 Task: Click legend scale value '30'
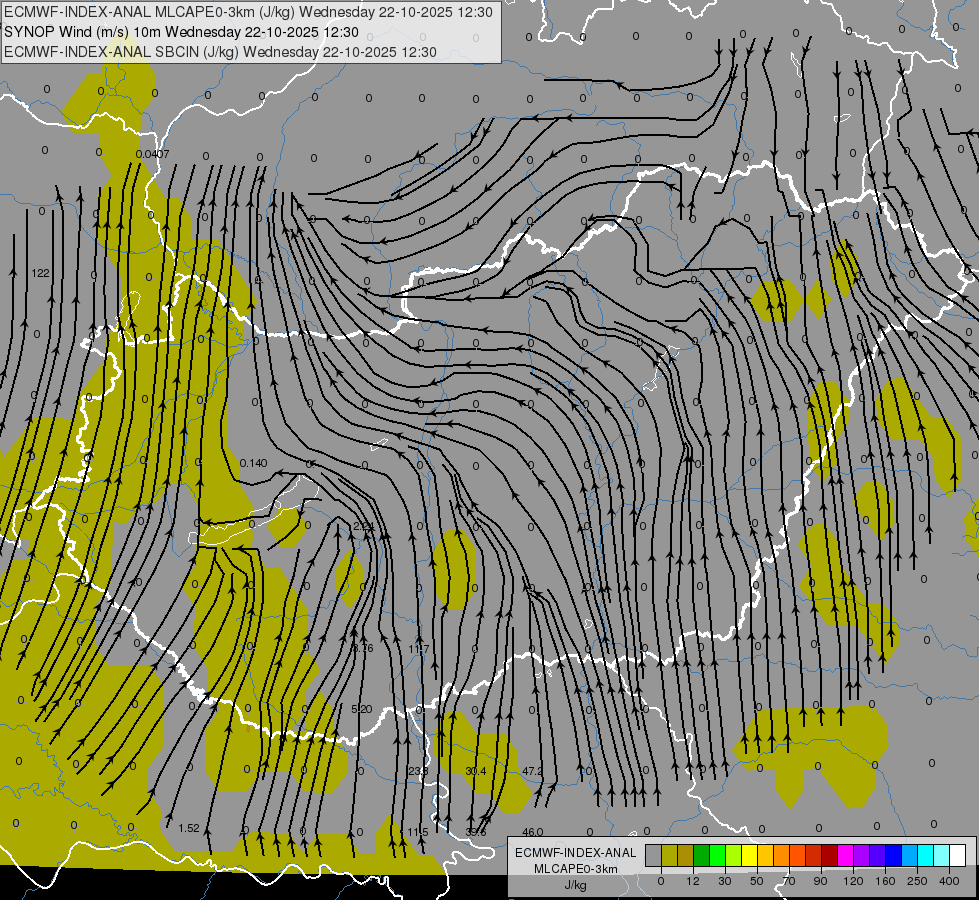725,881
